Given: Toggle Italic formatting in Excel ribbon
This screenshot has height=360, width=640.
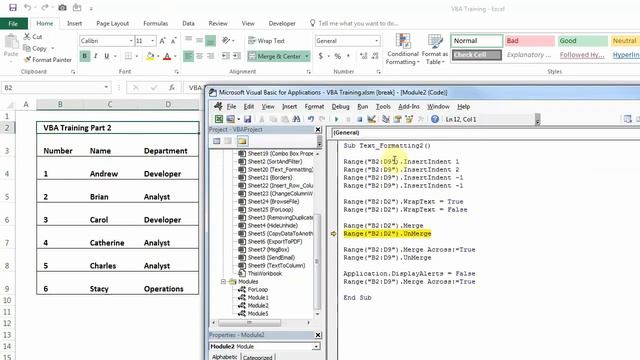Looking at the screenshot, I should pyautogui.click(x=96, y=56).
